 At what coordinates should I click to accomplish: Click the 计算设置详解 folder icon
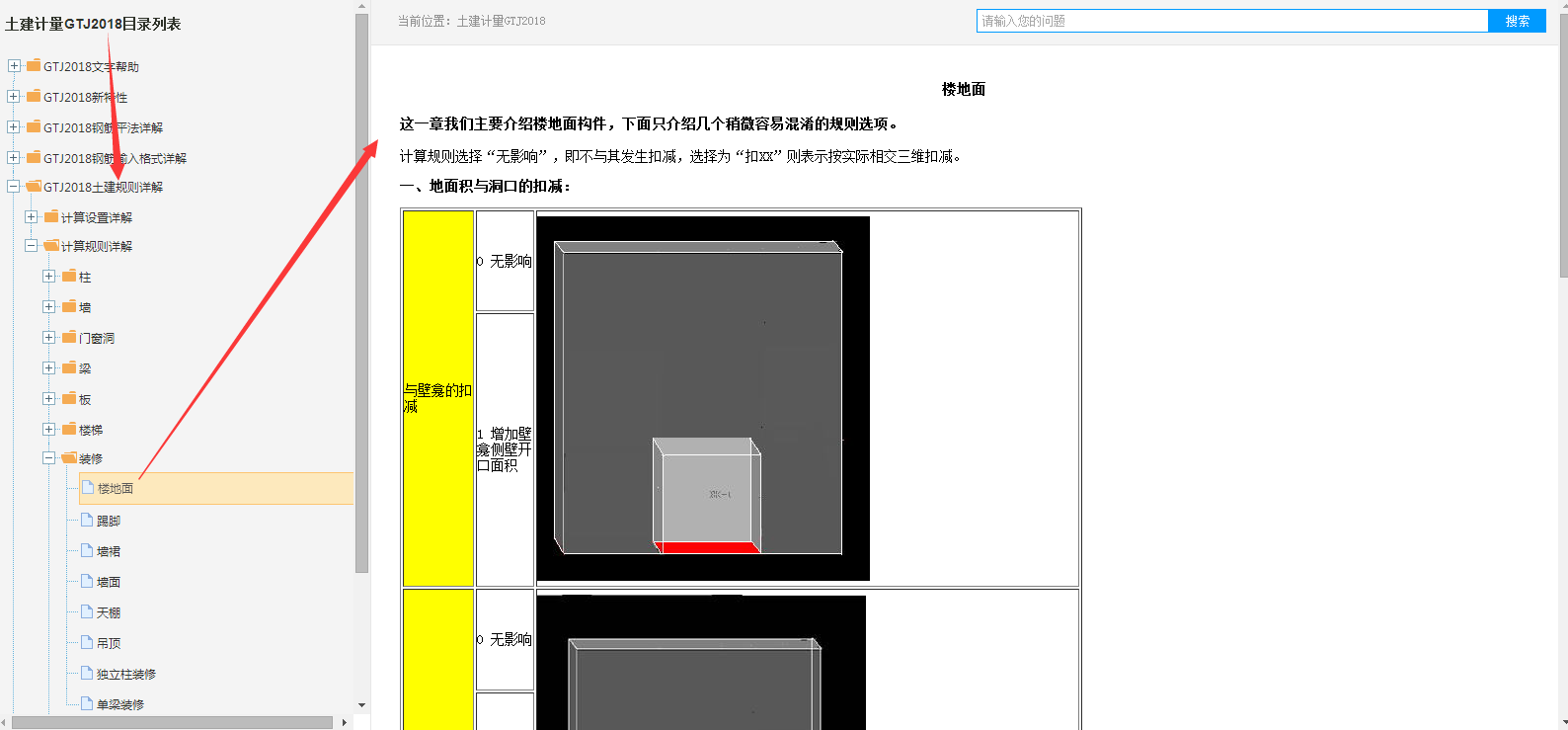[x=51, y=216]
